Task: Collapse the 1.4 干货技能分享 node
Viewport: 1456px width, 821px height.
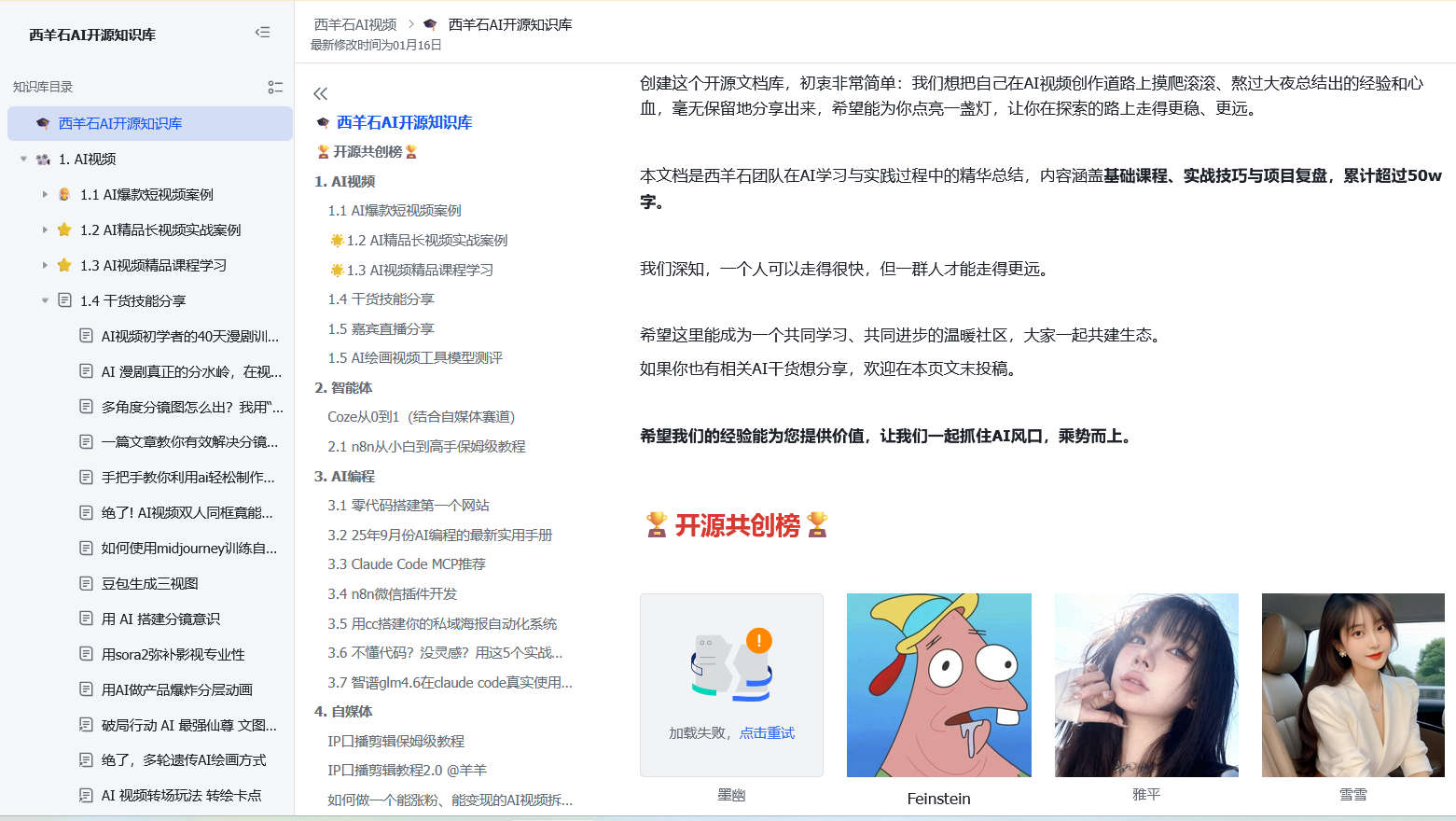Action: (45, 300)
